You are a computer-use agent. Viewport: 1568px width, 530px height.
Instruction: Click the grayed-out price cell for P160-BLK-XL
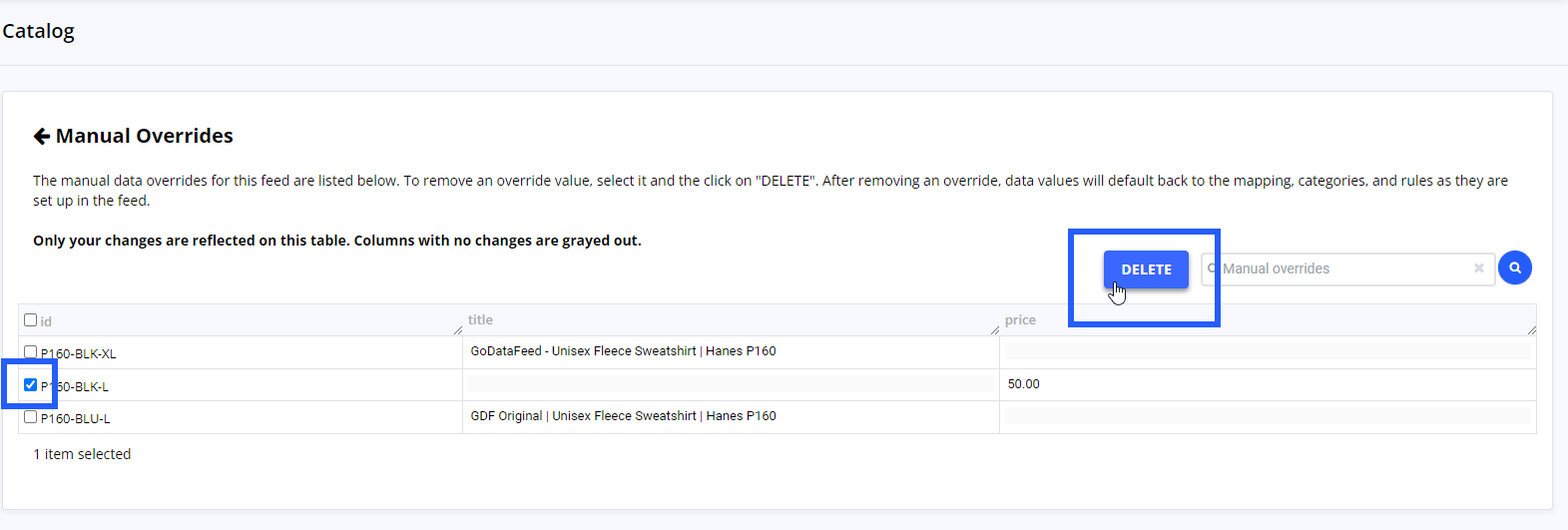point(1268,351)
